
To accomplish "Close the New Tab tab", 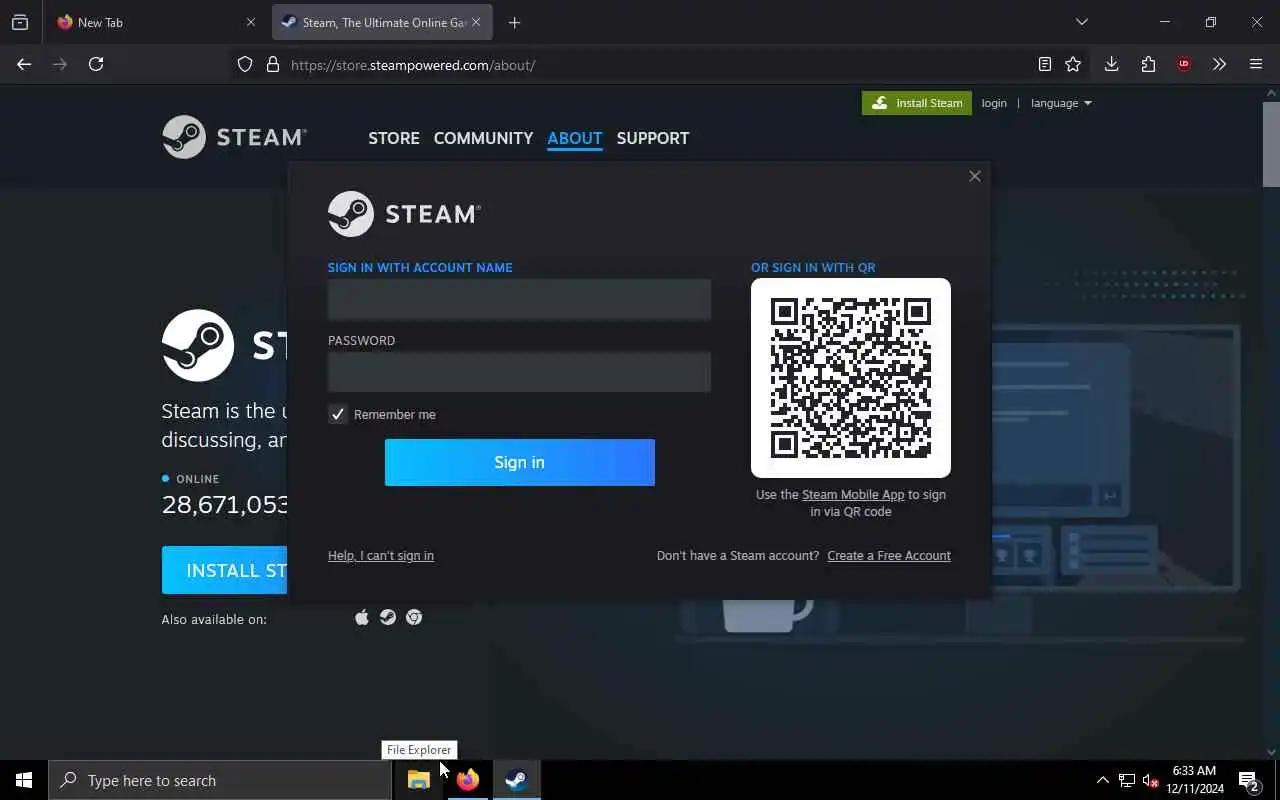I will [x=251, y=22].
